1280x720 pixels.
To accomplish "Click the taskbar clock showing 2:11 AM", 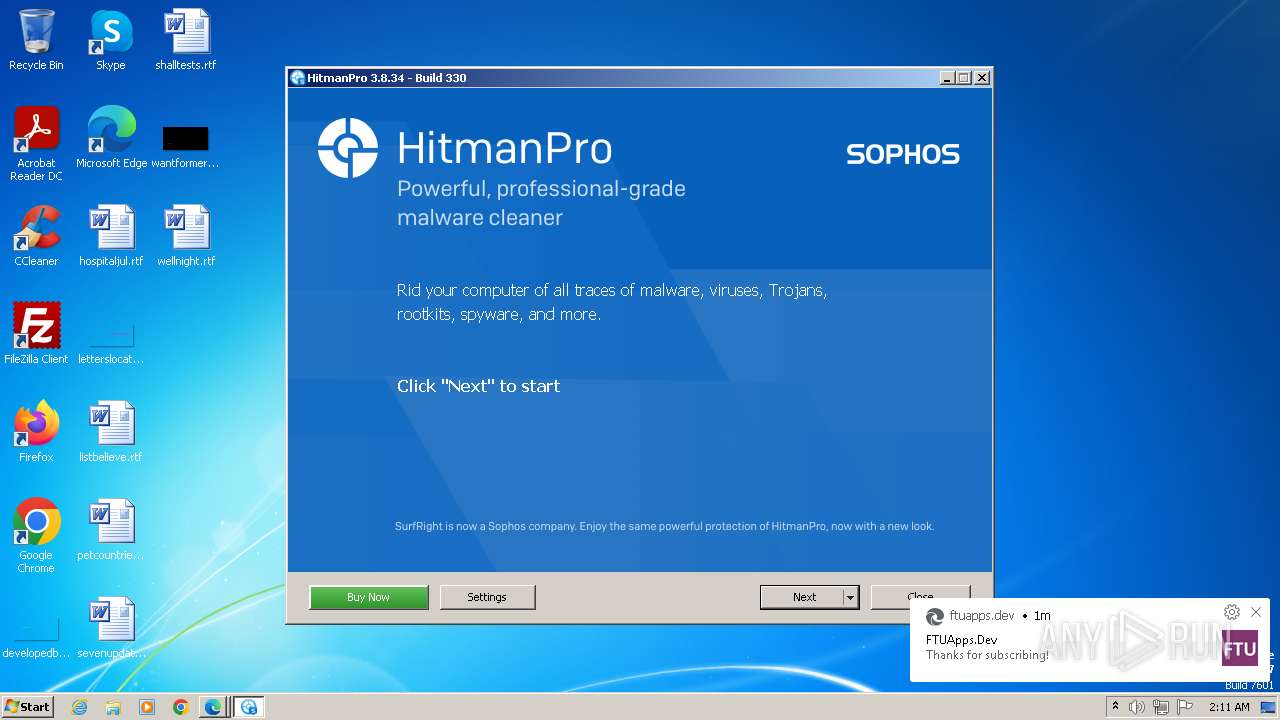I will [1229, 707].
